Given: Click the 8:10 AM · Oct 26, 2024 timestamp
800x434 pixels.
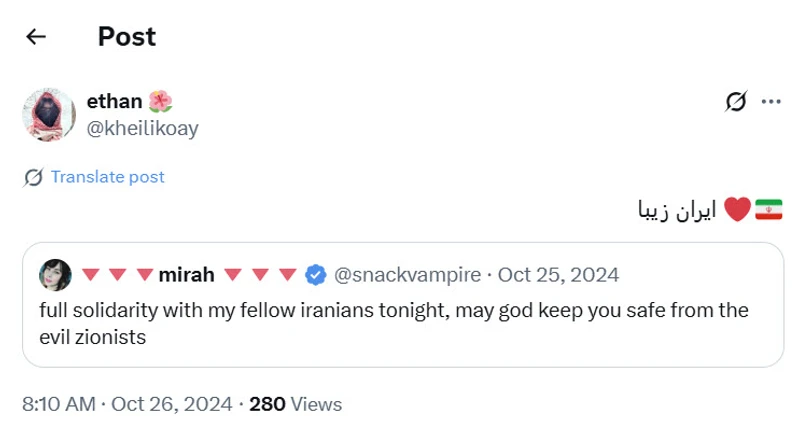Looking at the screenshot, I should [126, 404].
